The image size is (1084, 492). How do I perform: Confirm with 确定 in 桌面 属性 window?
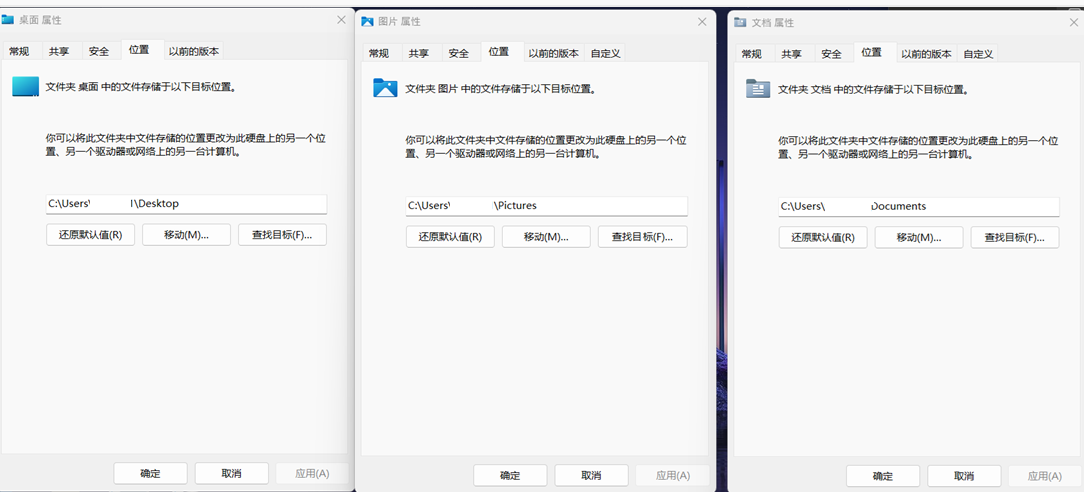[x=150, y=473]
